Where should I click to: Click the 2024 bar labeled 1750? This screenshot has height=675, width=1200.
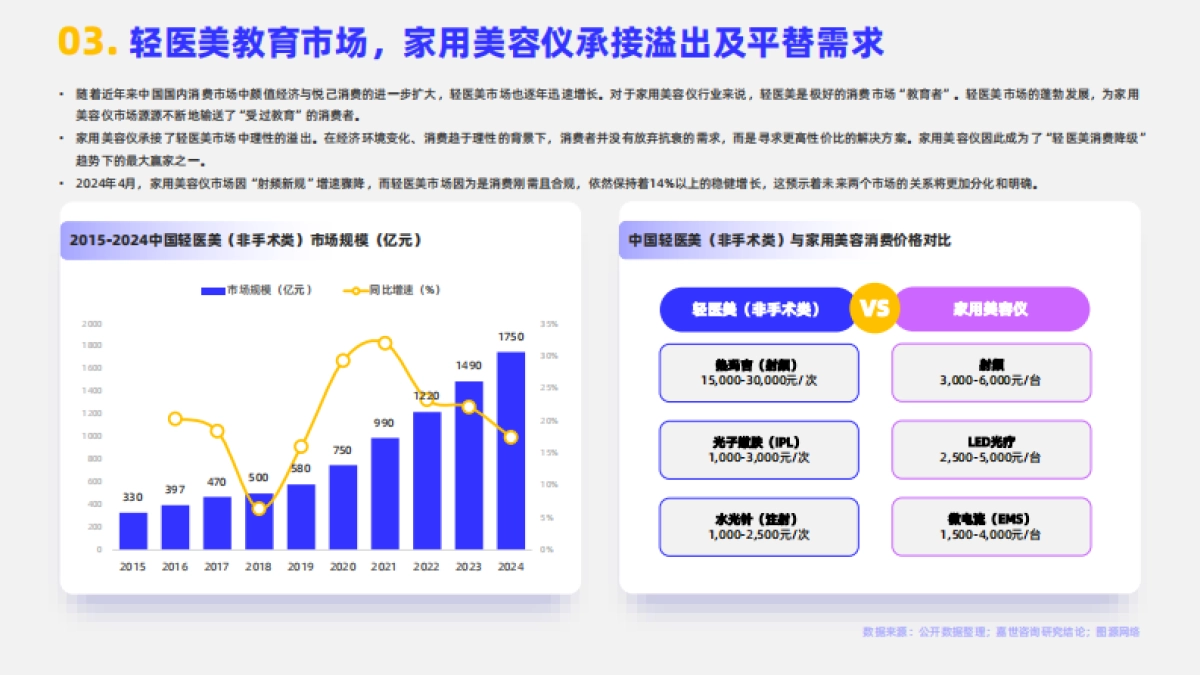coord(512,450)
